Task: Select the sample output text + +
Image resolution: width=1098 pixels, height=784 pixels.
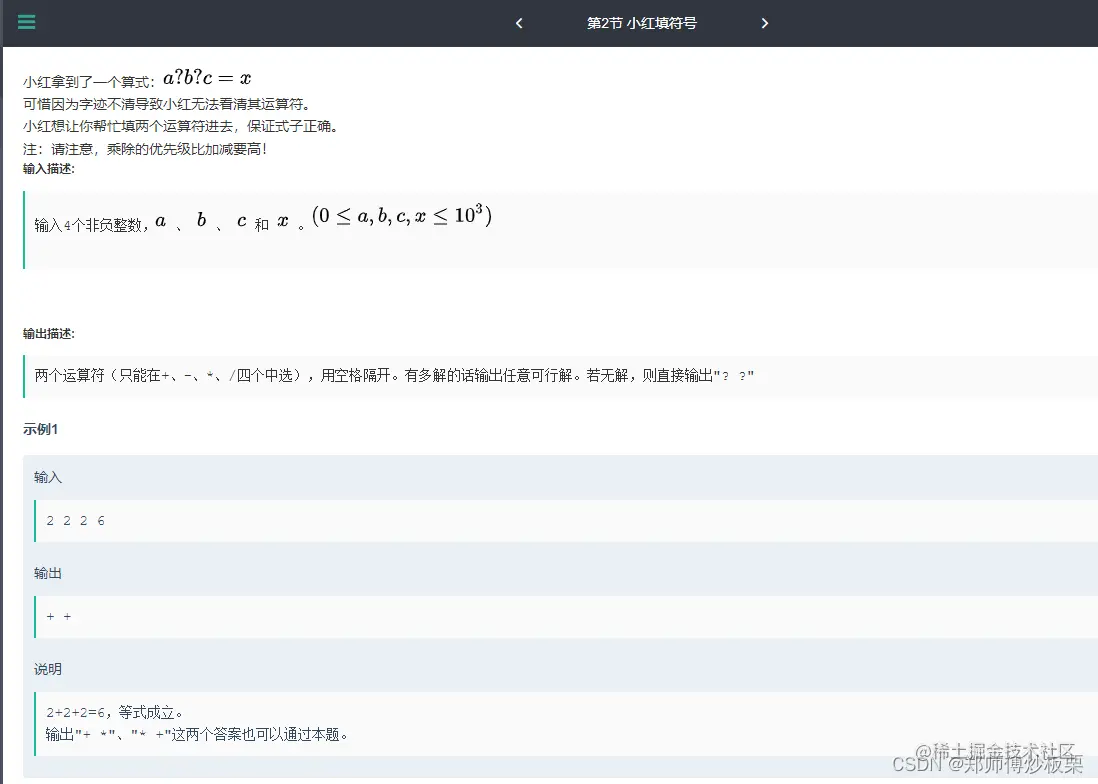Action: point(58,616)
